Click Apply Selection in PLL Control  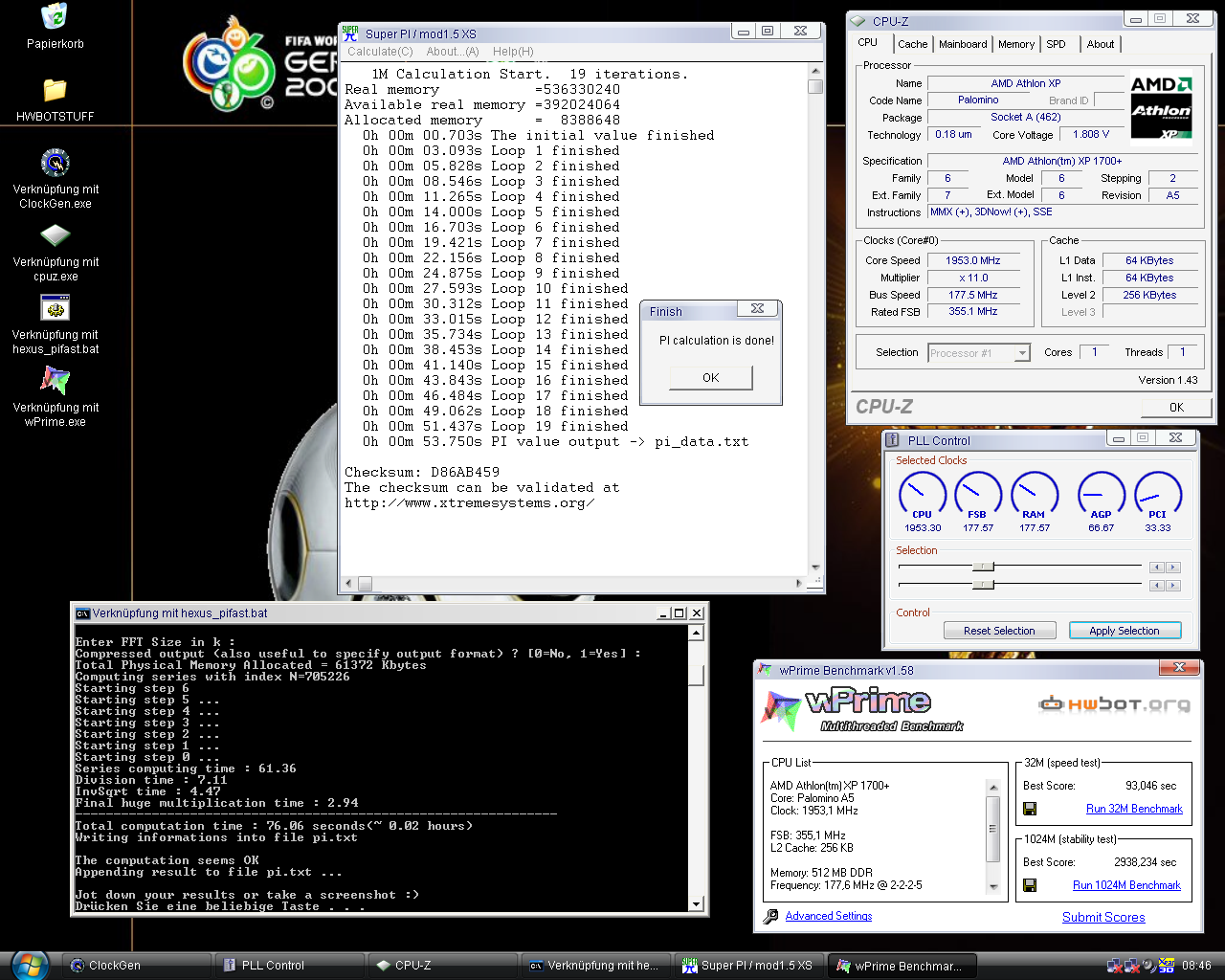[1125, 631]
